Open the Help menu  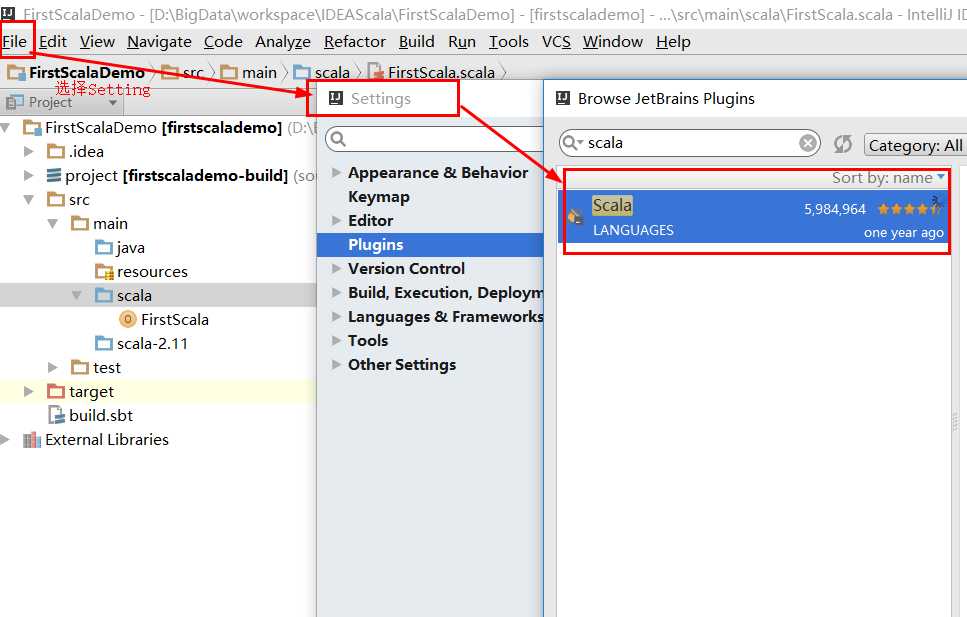[673, 42]
